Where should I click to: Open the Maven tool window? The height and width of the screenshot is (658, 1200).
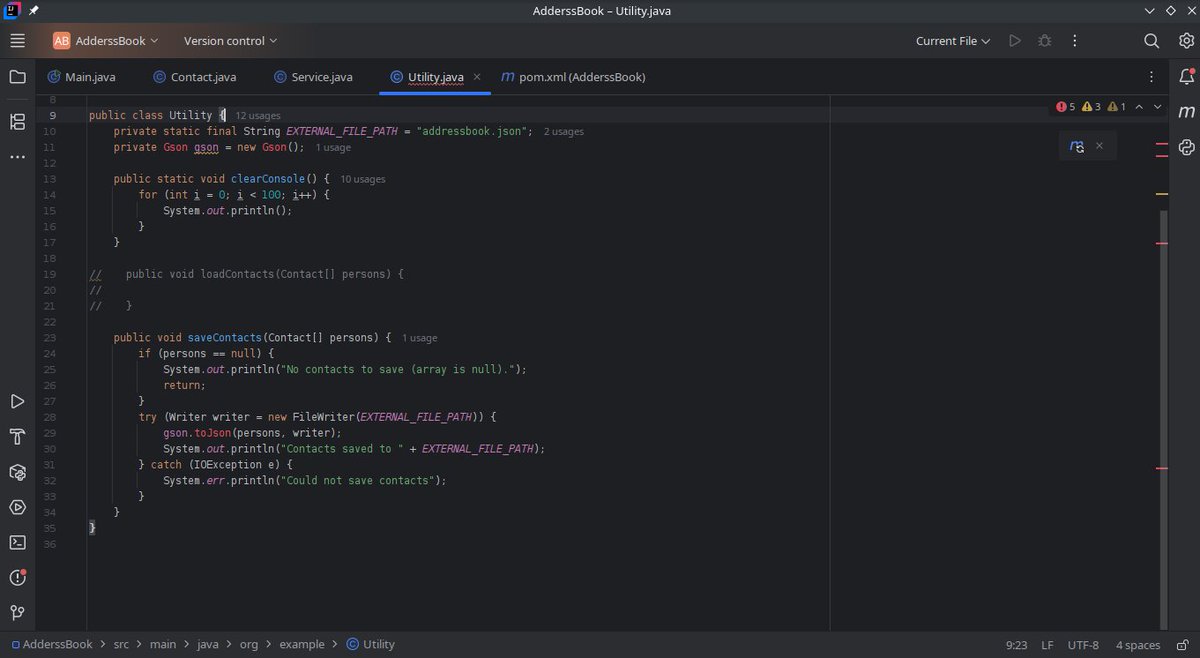[x=1187, y=112]
